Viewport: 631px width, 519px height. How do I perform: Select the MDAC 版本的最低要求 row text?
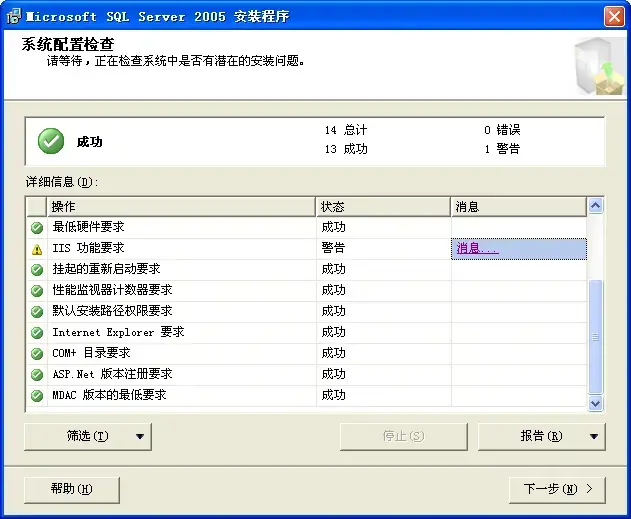click(109, 395)
